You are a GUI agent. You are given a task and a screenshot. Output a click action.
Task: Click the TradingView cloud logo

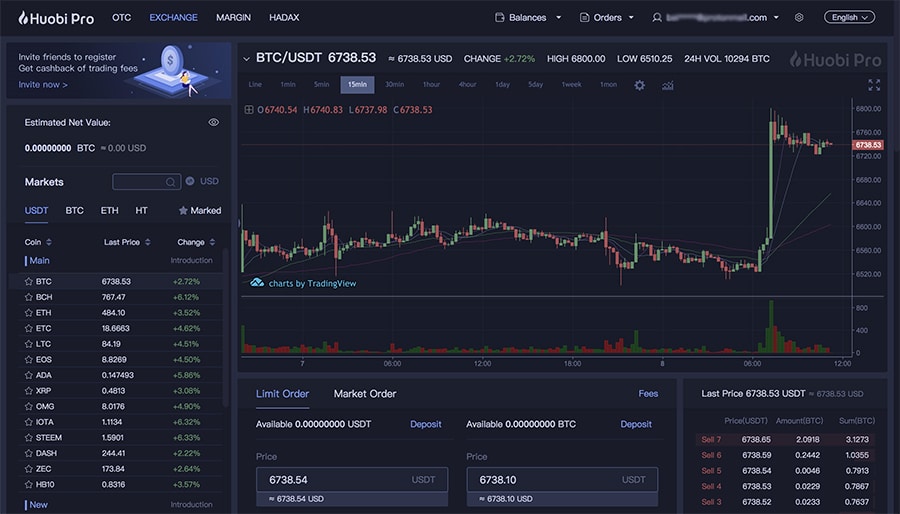click(257, 283)
